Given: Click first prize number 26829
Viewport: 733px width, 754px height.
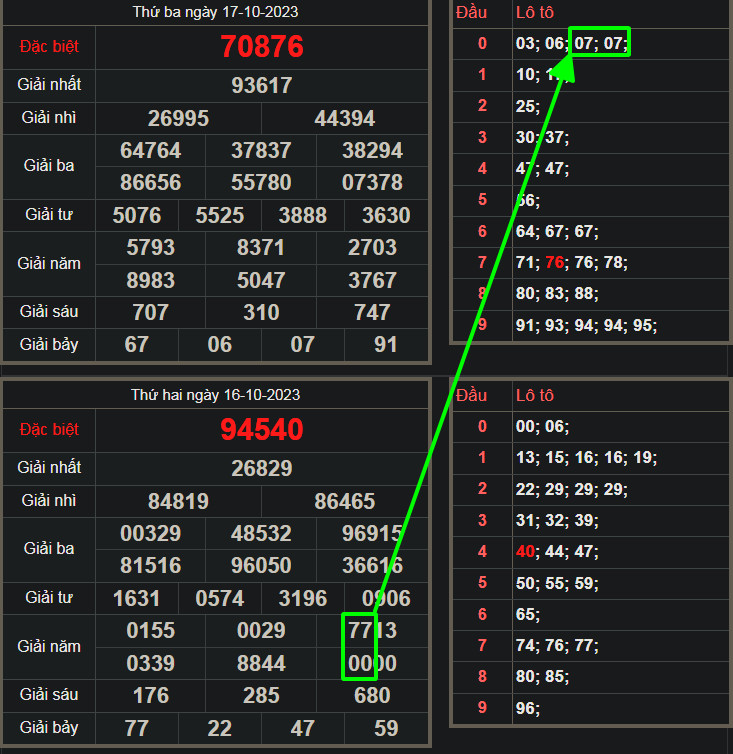Looking at the screenshot, I should (x=262, y=469).
